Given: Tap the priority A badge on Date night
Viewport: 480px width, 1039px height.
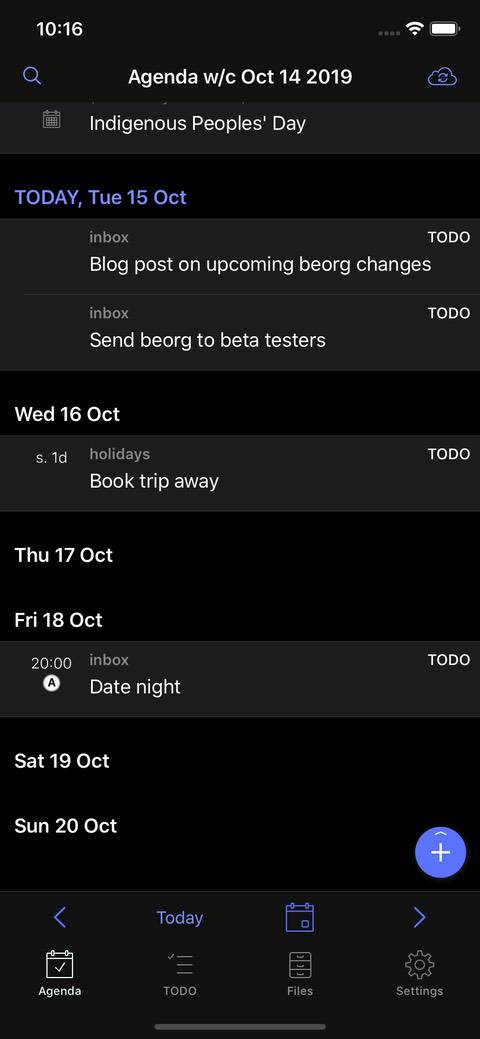Looking at the screenshot, I should tap(51, 683).
